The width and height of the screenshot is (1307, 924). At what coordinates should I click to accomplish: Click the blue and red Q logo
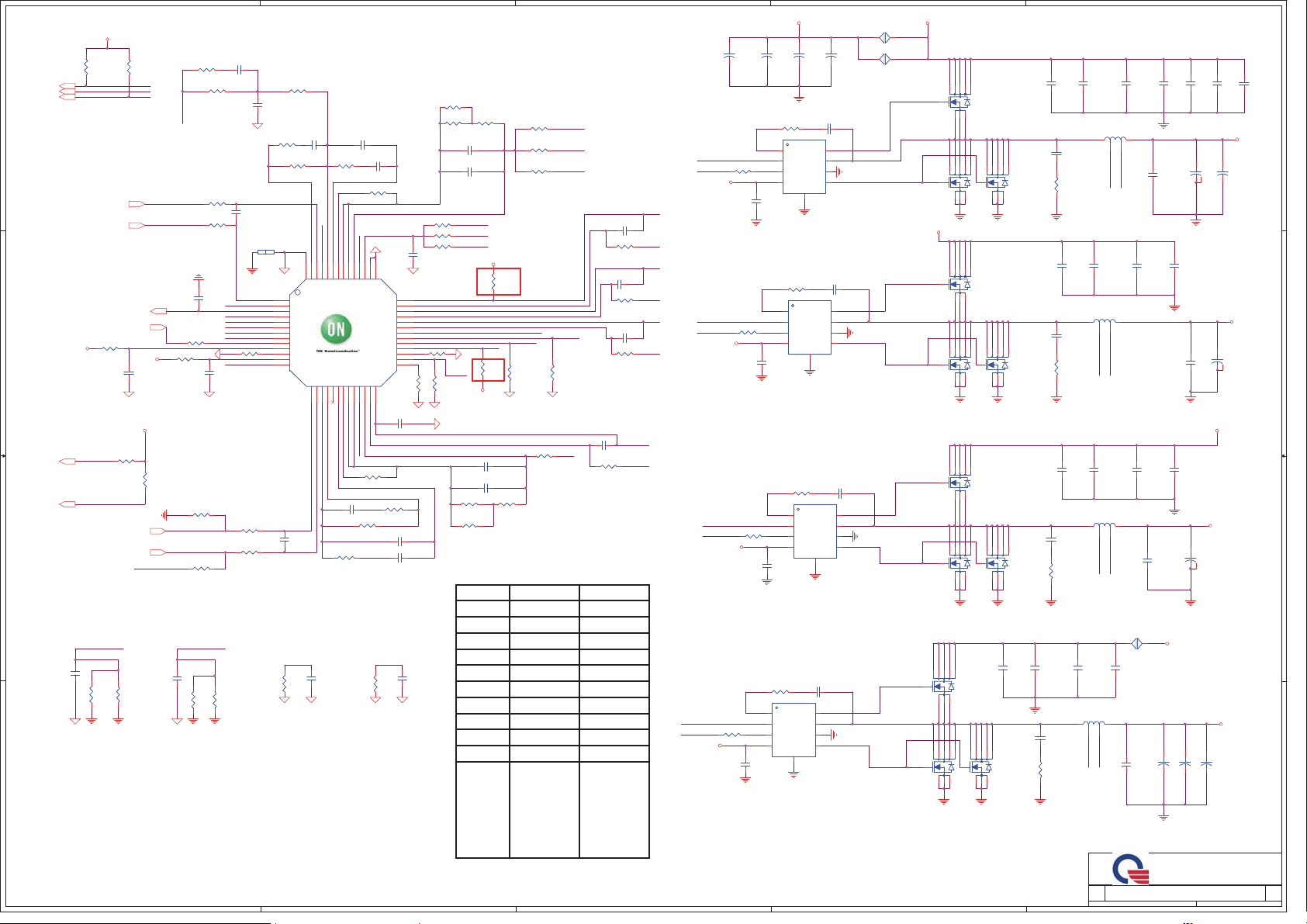point(1130,870)
